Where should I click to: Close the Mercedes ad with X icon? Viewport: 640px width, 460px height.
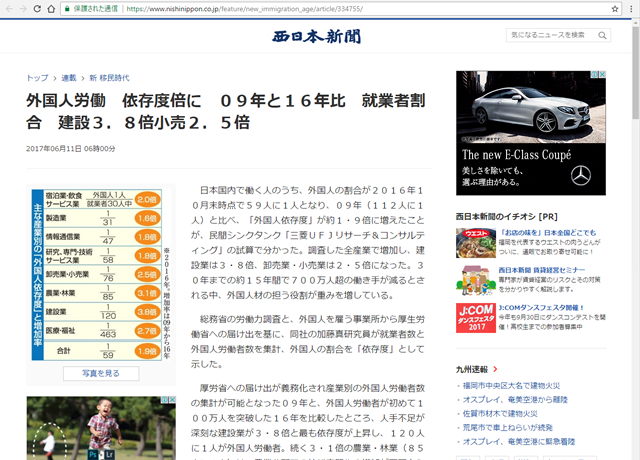click(x=600, y=76)
